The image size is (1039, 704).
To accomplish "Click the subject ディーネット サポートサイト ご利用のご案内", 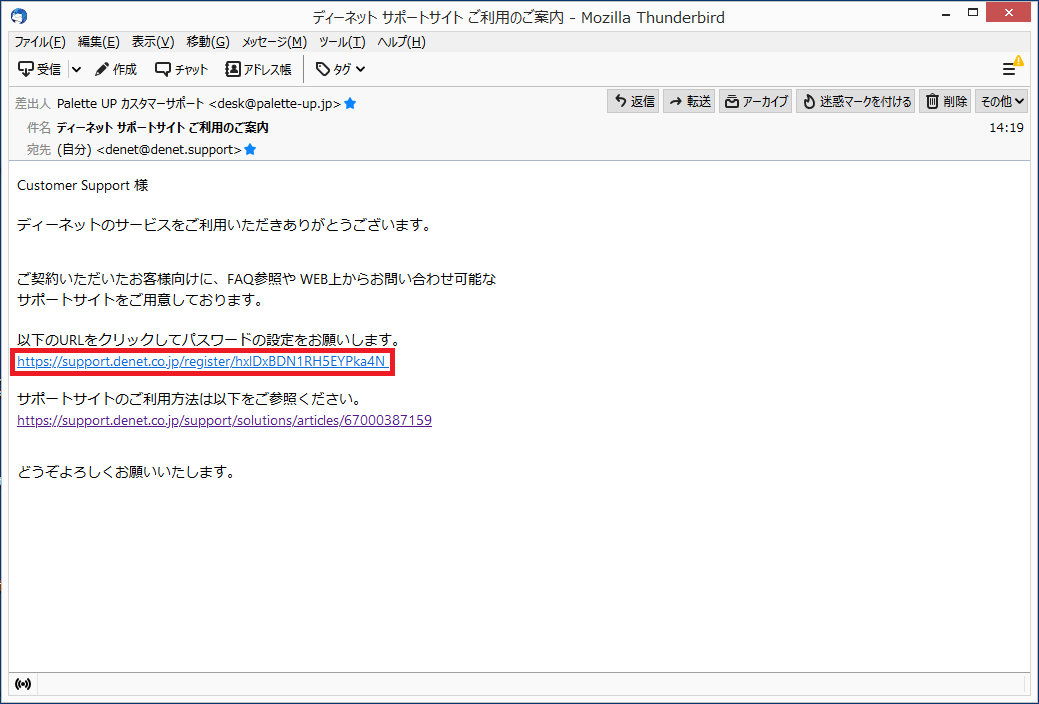I will point(162,127).
